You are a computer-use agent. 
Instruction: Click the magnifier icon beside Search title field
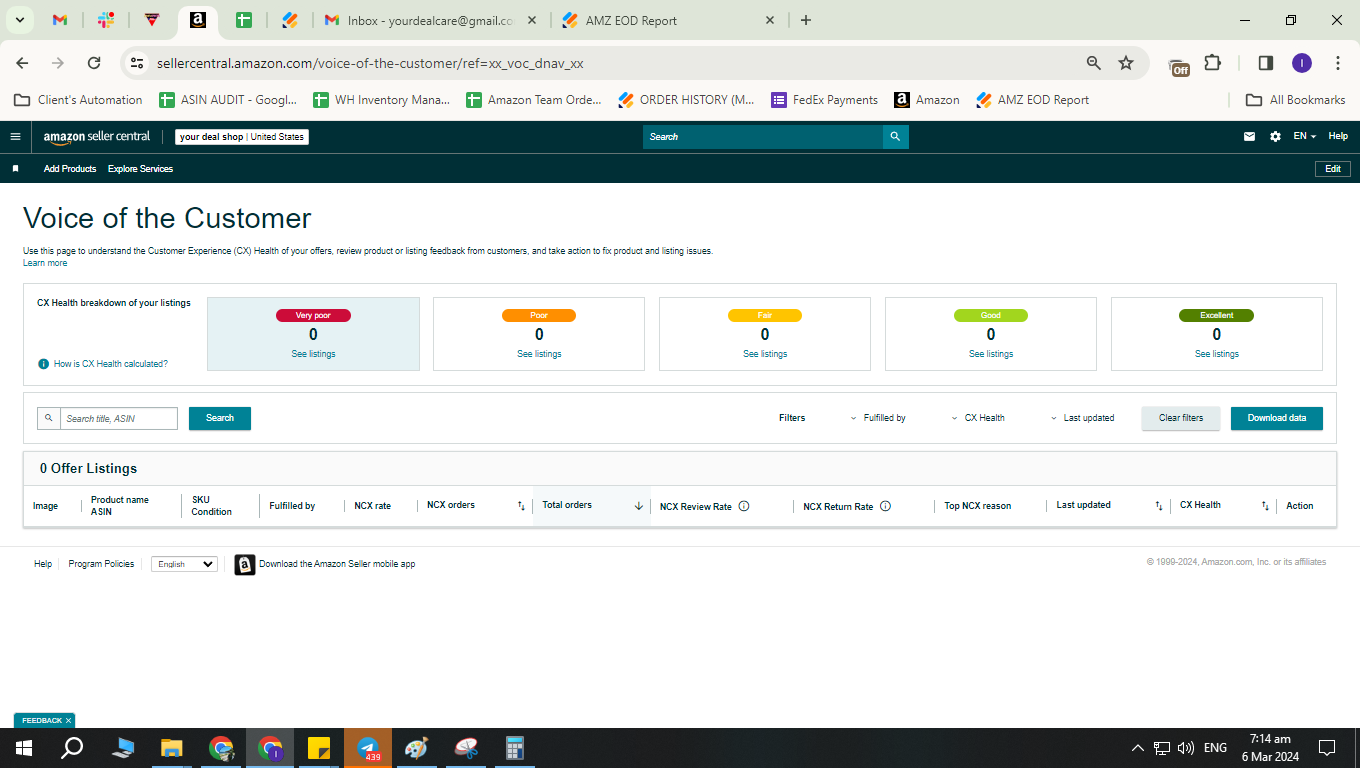(48, 418)
